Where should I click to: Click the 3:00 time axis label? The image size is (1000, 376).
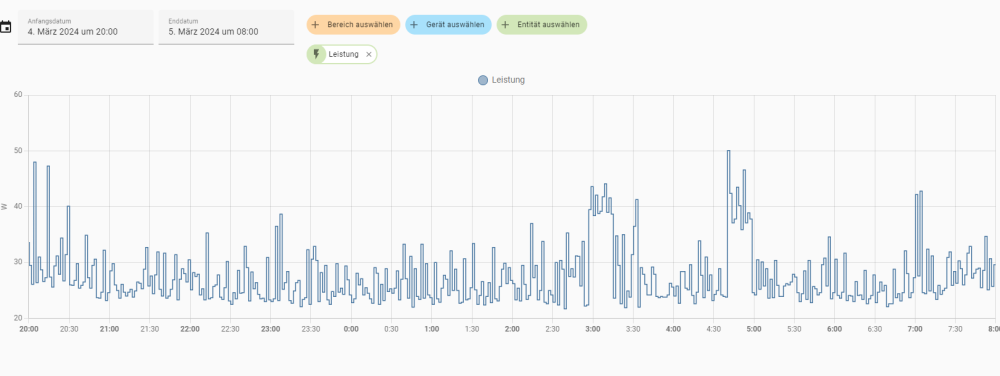(593, 329)
